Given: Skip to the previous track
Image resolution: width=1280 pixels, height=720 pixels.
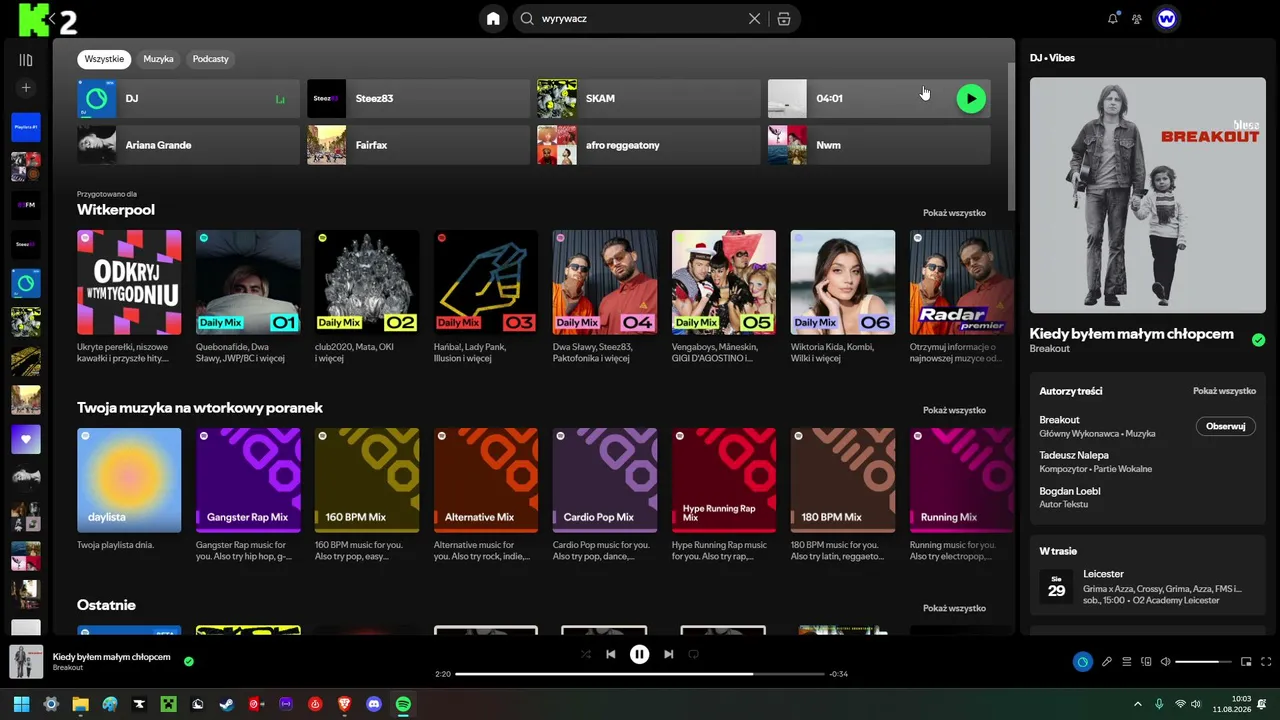Looking at the screenshot, I should tap(610, 654).
